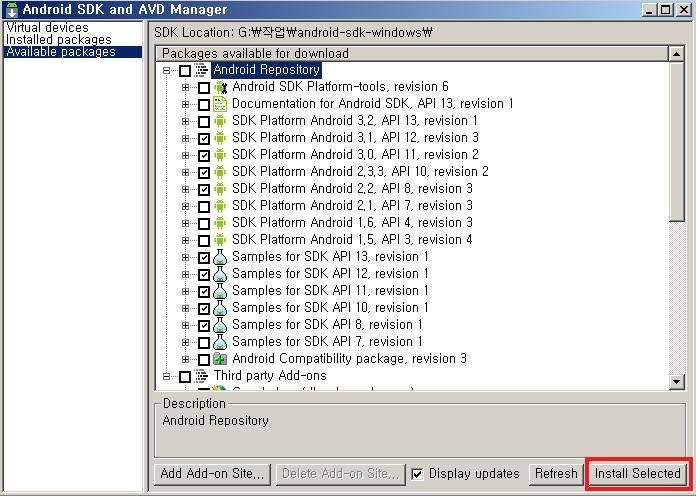
Task: Select the Android Repository tree label
Action: coord(267,70)
